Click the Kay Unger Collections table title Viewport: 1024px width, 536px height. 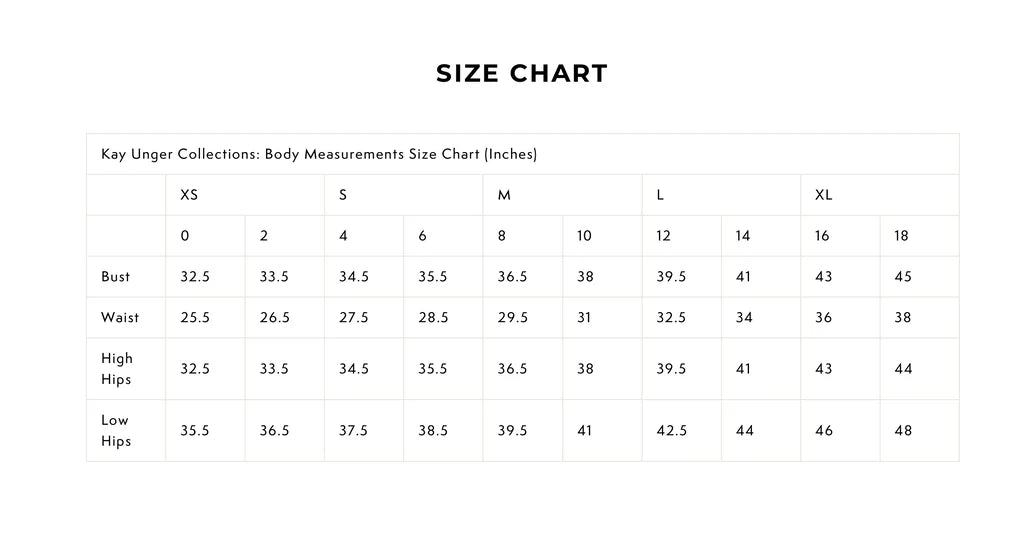coord(319,154)
